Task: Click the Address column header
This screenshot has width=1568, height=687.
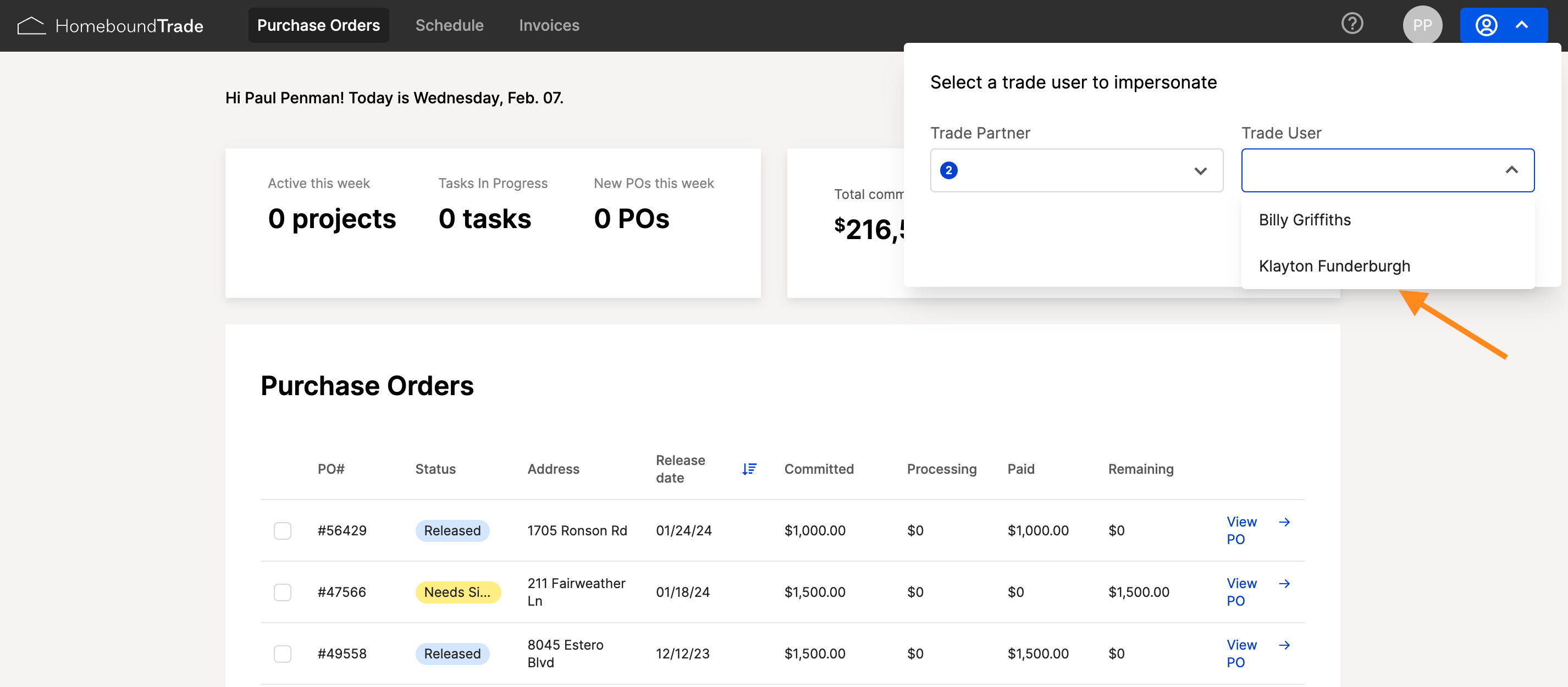Action: (x=553, y=469)
